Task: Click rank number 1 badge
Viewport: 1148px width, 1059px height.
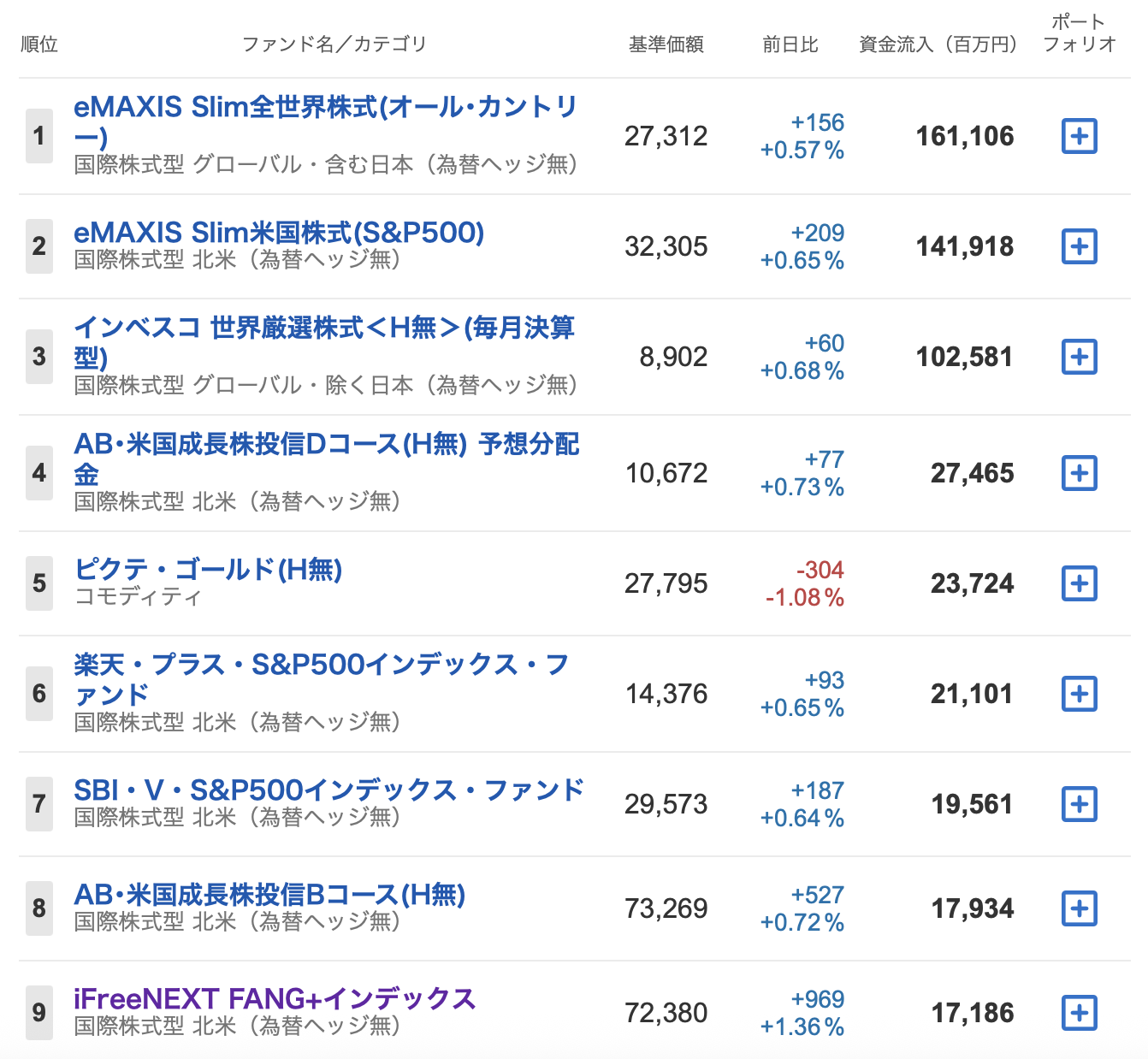Action: pyautogui.click(x=39, y=136)
